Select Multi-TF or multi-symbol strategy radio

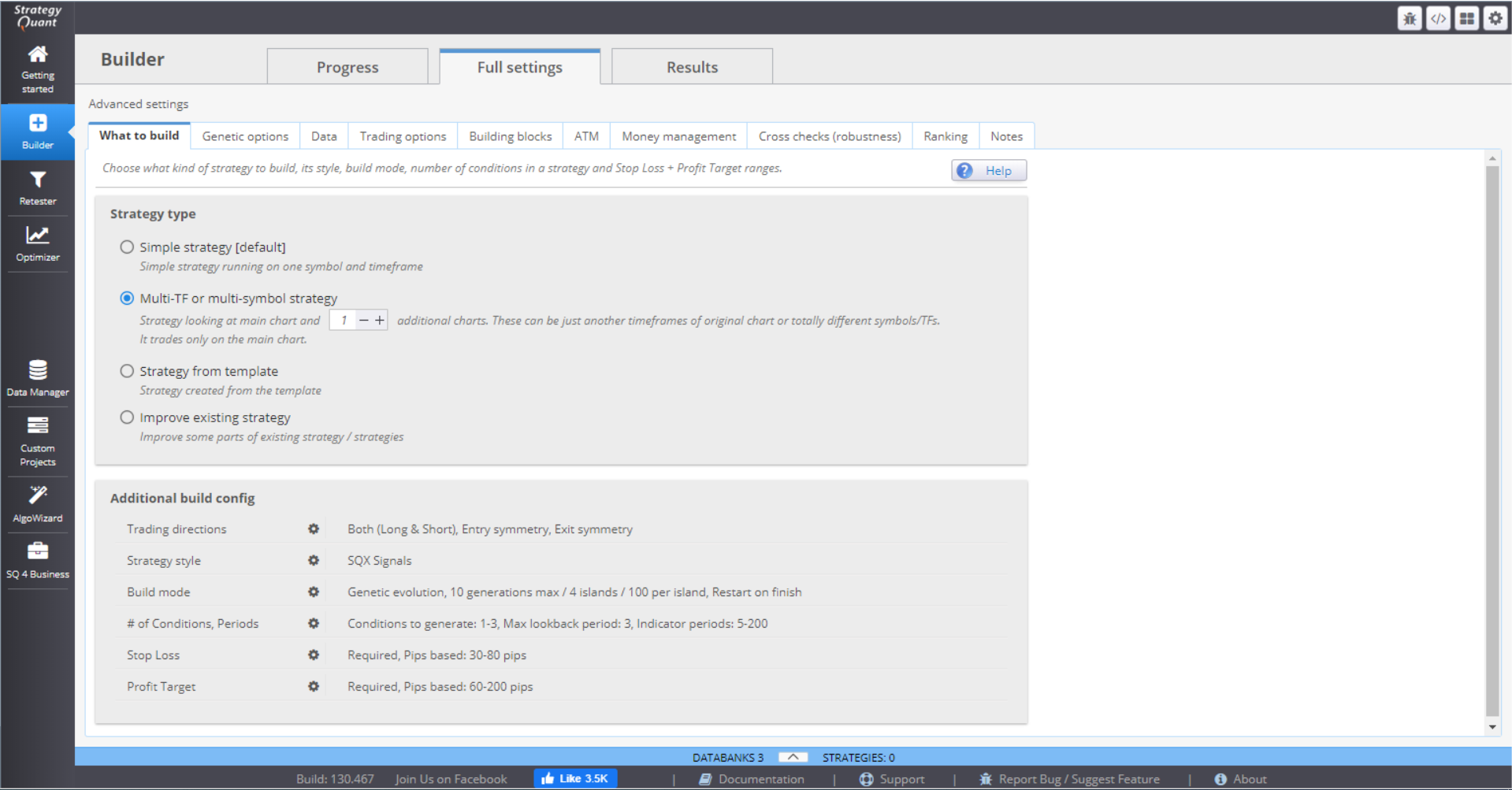127,298
